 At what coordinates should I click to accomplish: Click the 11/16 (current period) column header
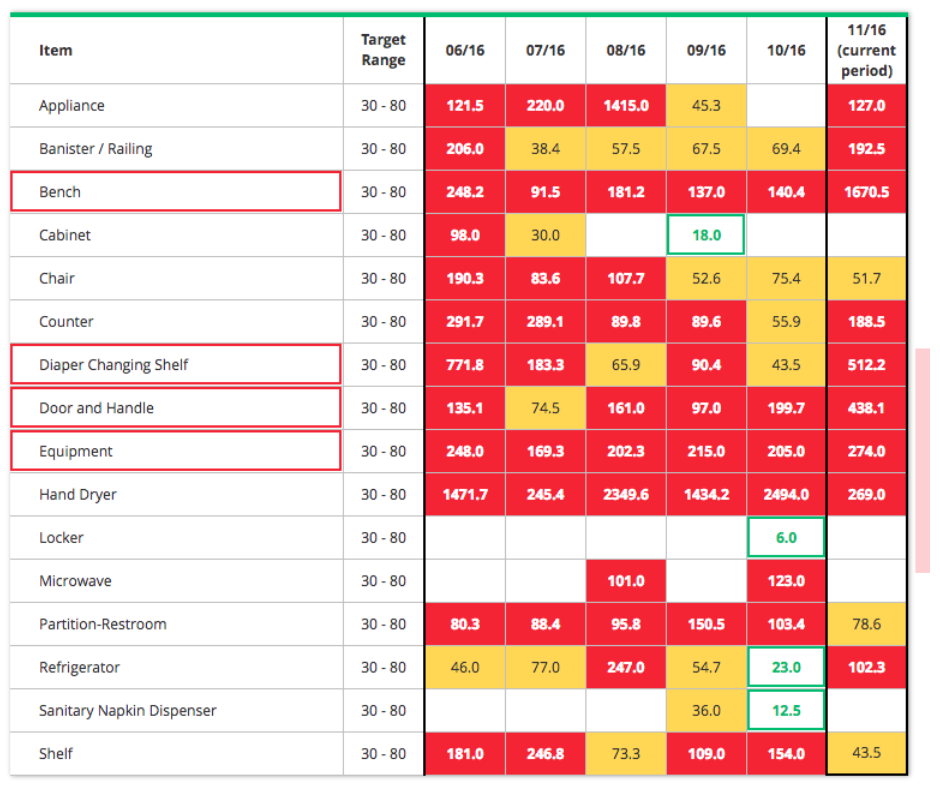(x=866, y=51)
